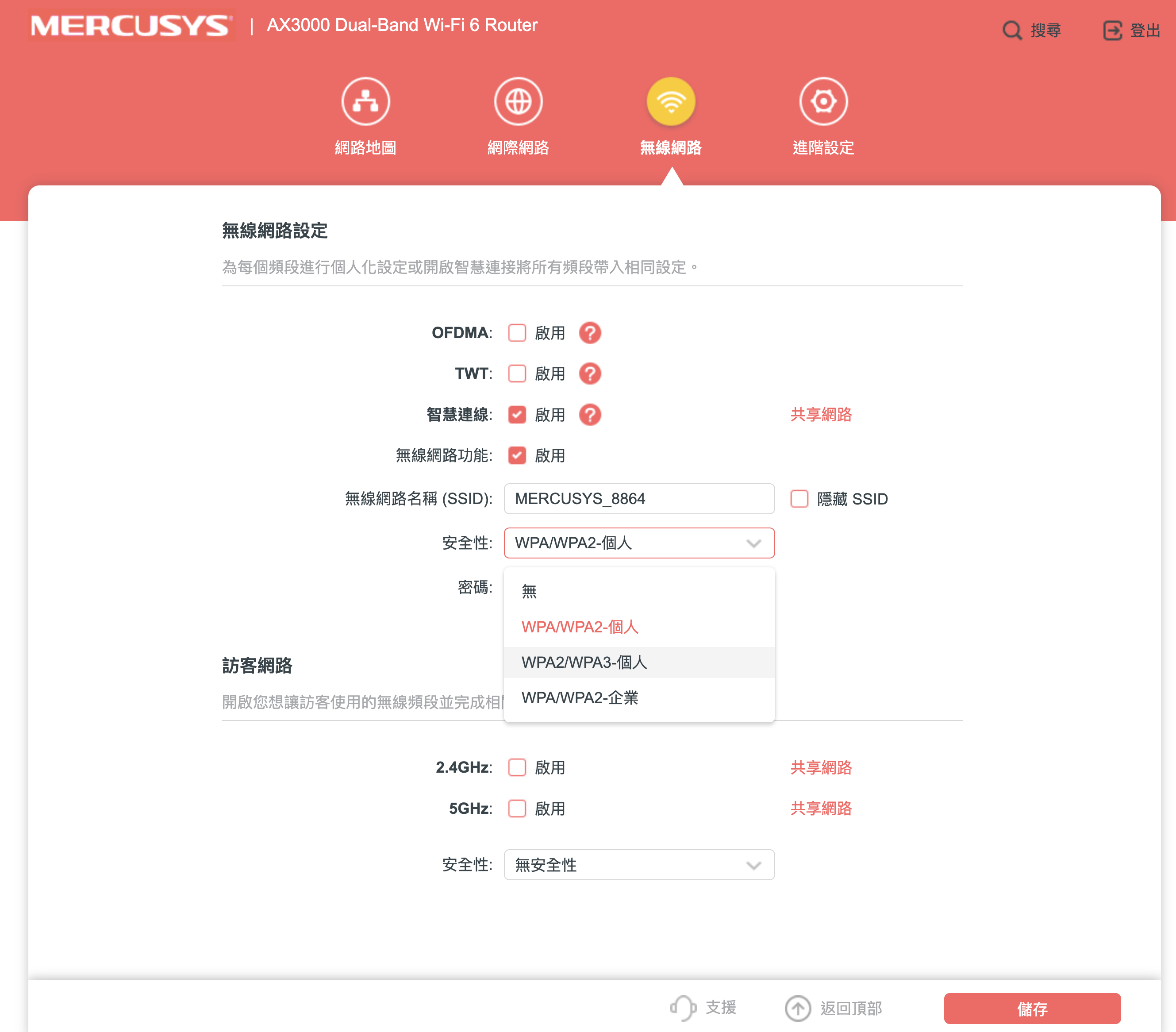Click the 登出 logout icon
Viewport: 1176px width, 1032px height.
[1112, 30]
